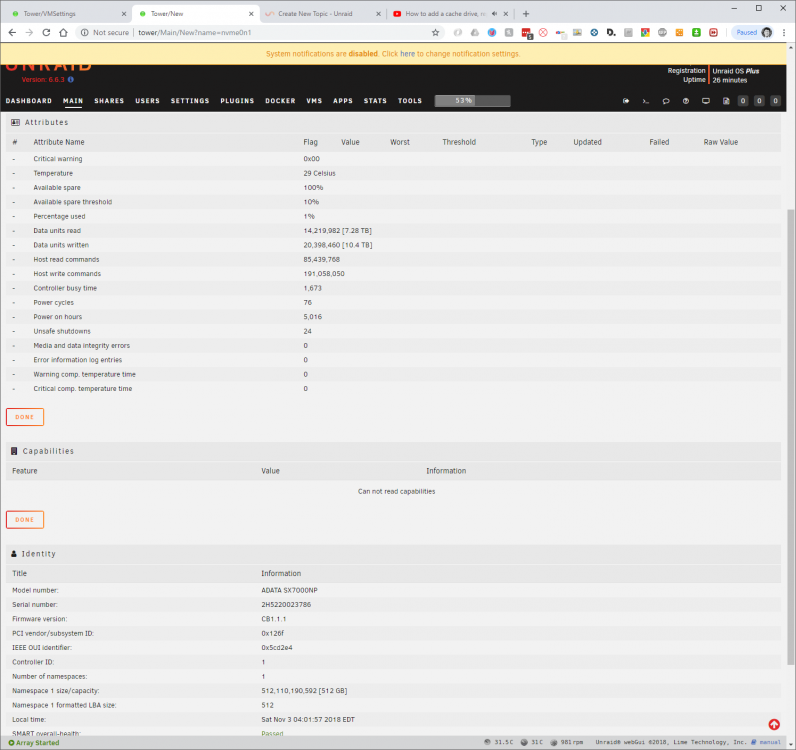Click the page vertical scrollbar
The image size is (796, 750).
790,437
